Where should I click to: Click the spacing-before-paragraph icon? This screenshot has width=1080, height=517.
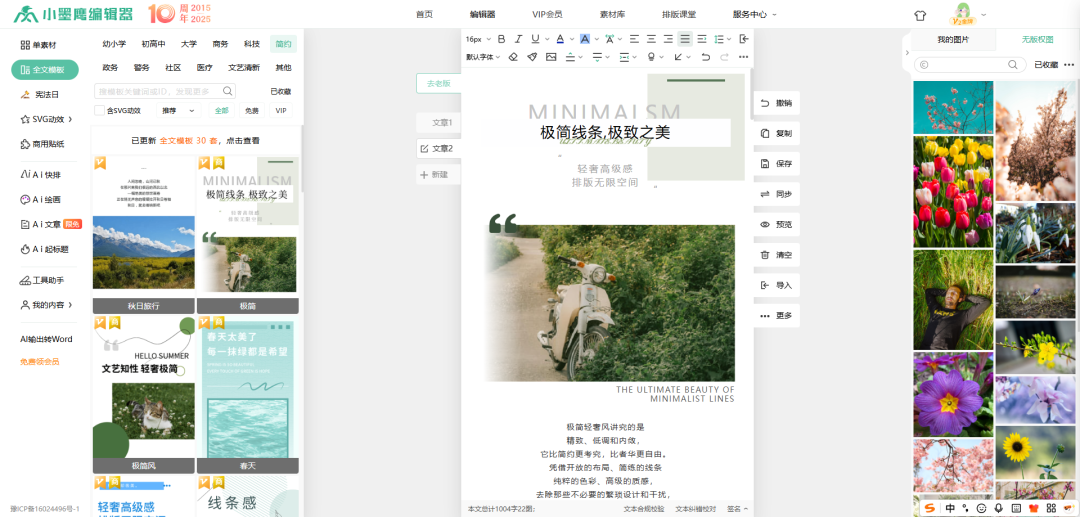pyautogui.click(x=570, y=57)
